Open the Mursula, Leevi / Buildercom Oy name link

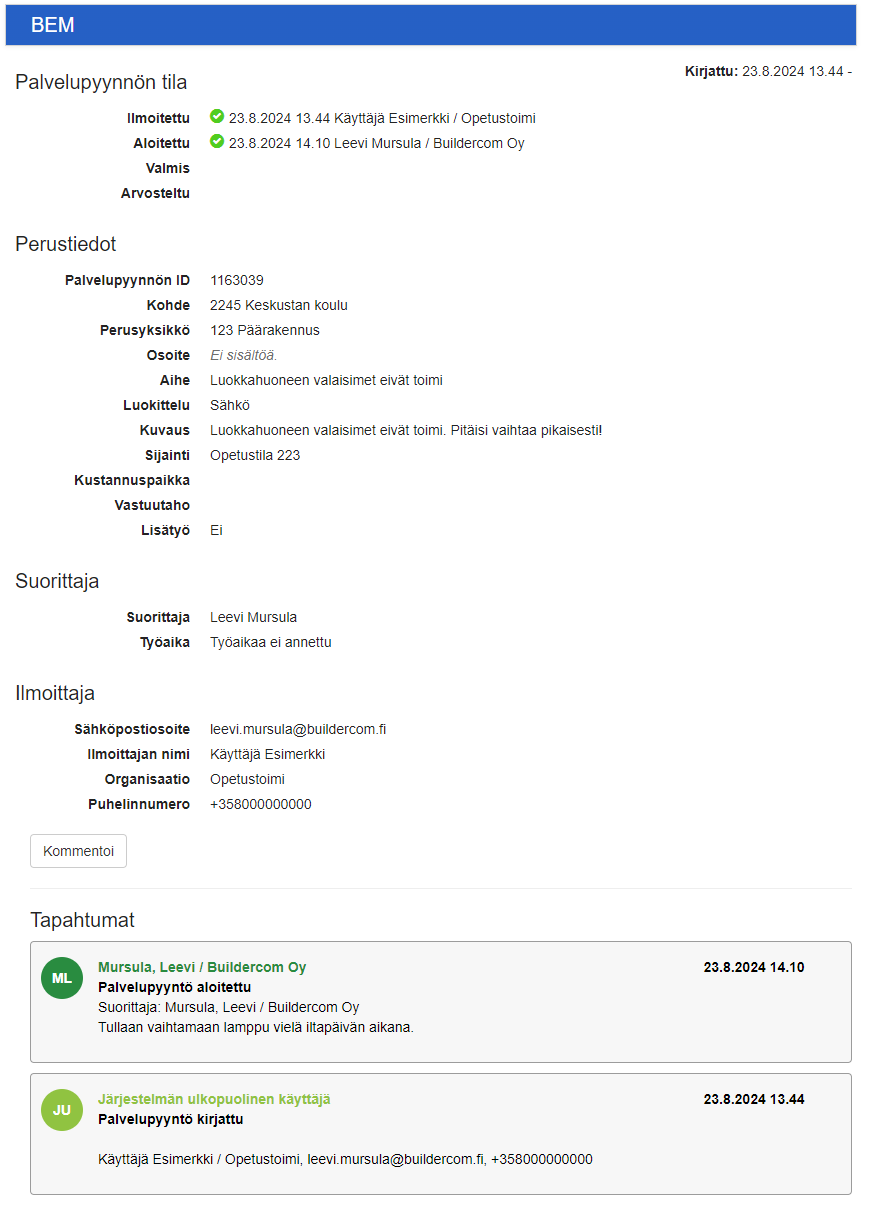pyautogui.click(x=202, y=967)
